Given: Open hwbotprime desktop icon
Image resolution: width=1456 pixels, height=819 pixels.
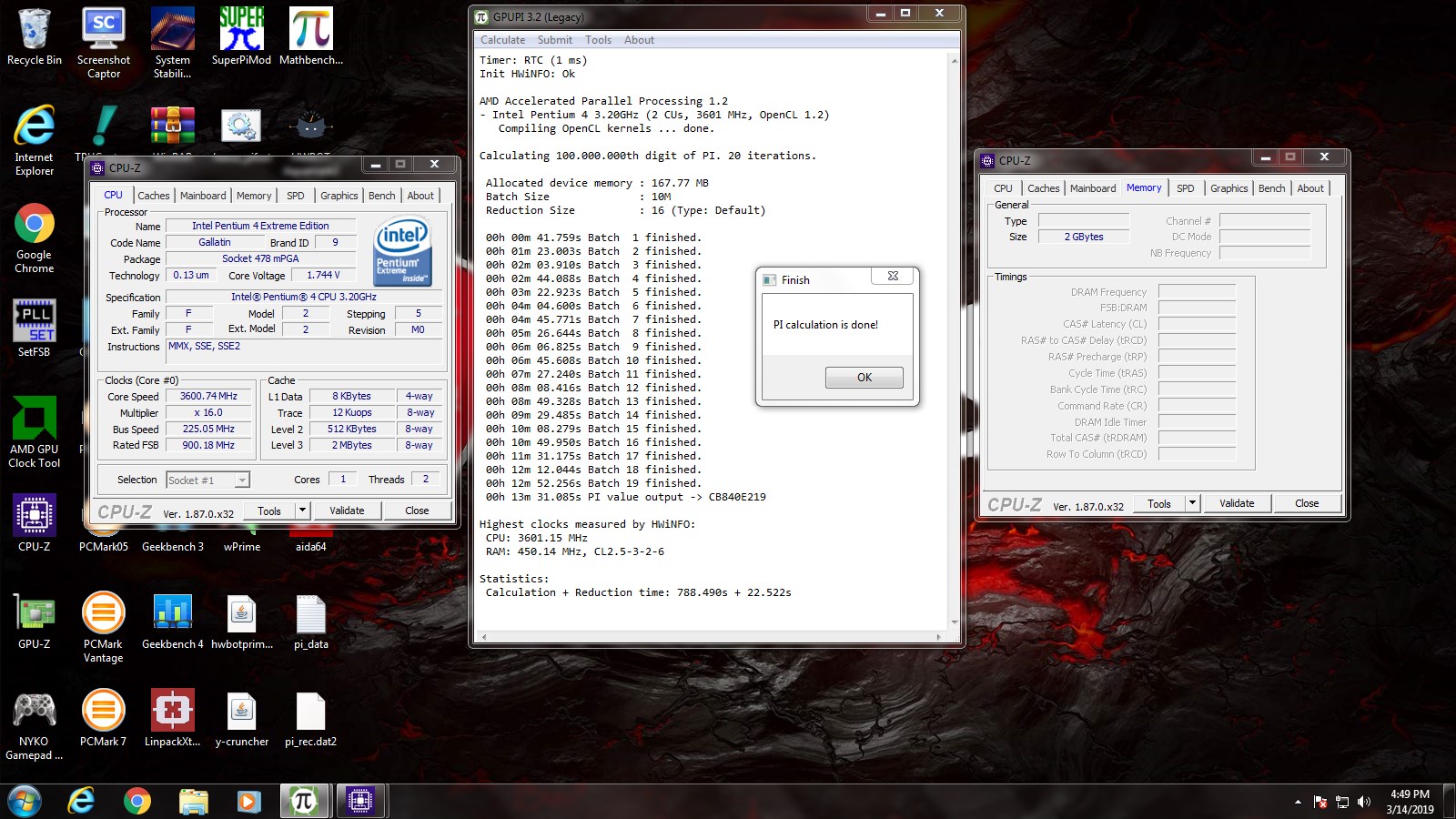Looking at the screenshot, I should pyautogui.click(x=242, y=621).
